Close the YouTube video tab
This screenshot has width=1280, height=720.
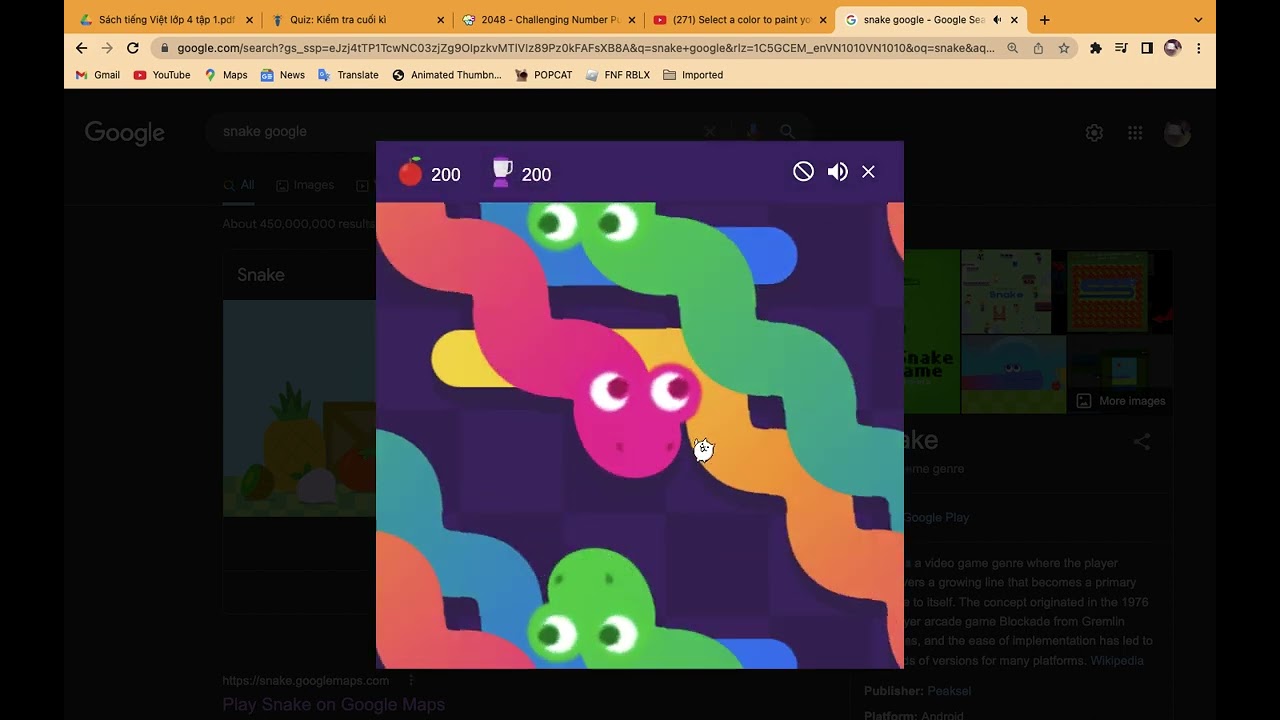pos(823,20)
